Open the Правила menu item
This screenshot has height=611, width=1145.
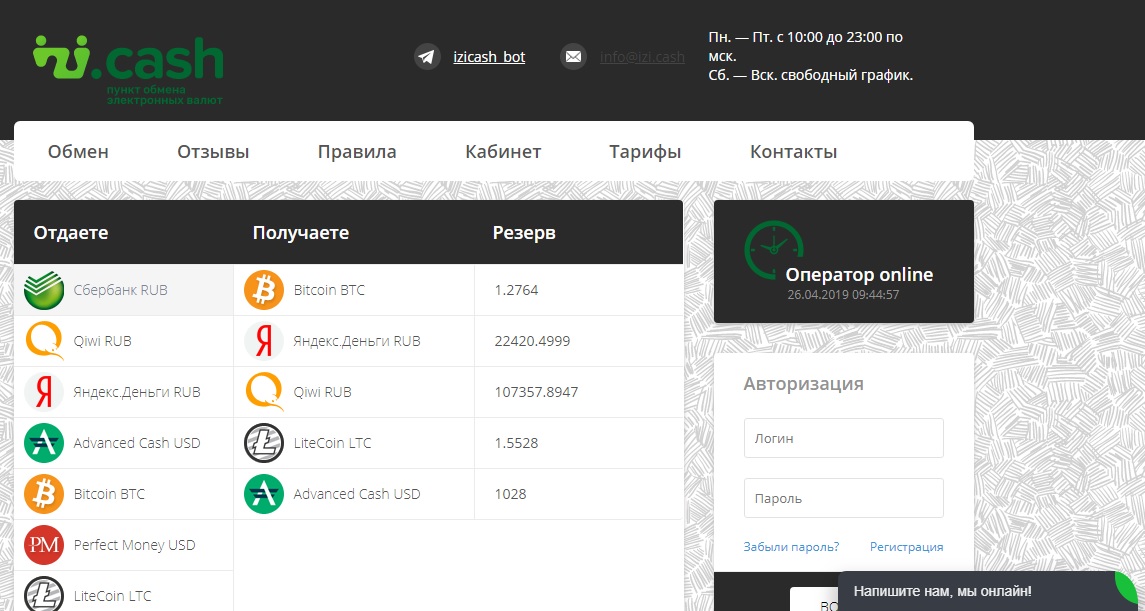click(x=357, y=152)
